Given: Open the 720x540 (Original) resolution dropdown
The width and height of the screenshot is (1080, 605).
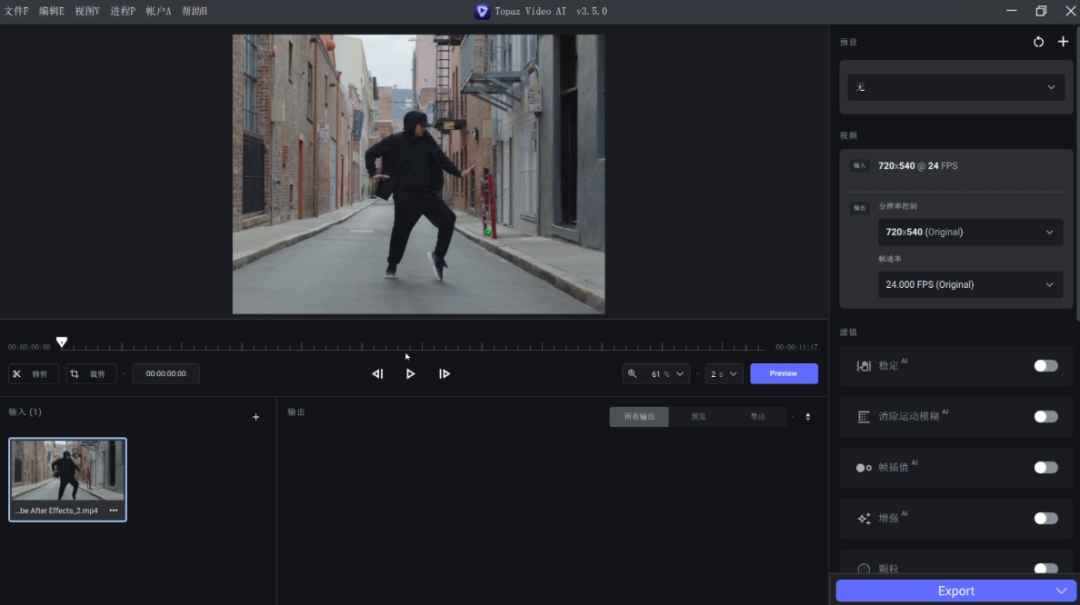Looking at the screenshot, I should click(x=968, y=232).
